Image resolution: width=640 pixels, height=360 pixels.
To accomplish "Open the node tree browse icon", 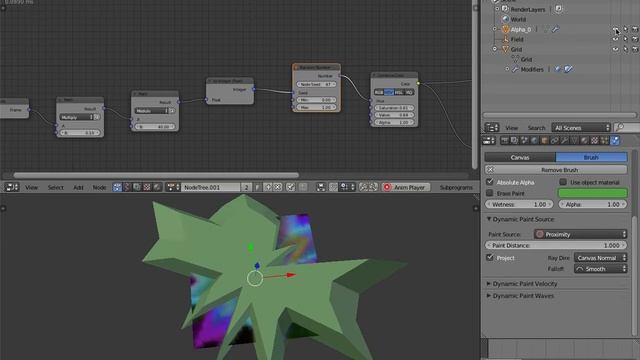I will pyautogui.click(x=173, y=187).
